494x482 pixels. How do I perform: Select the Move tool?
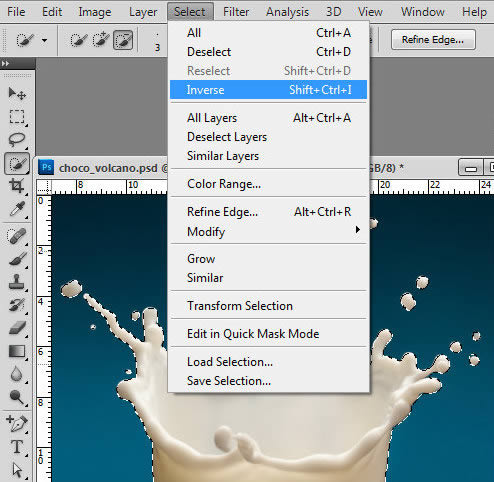point(17,94)
